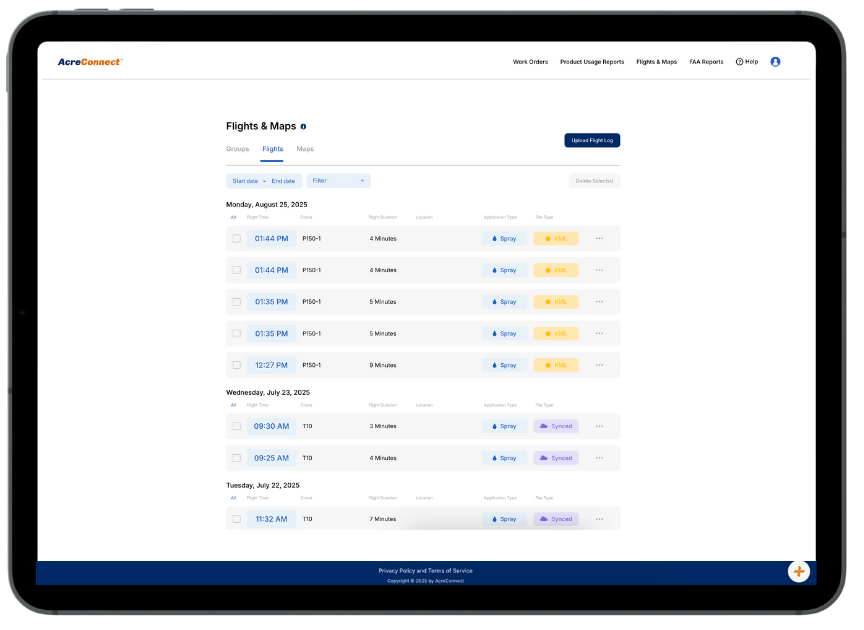Switch to the Maps tab

pyautogui.click(x=305, y=149)
